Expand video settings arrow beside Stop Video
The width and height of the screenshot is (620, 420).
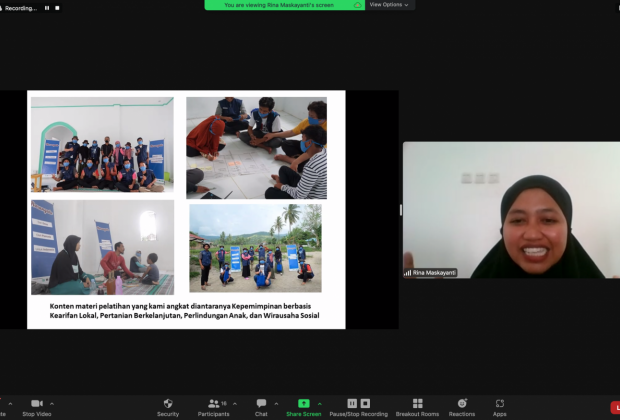[52, 403]
